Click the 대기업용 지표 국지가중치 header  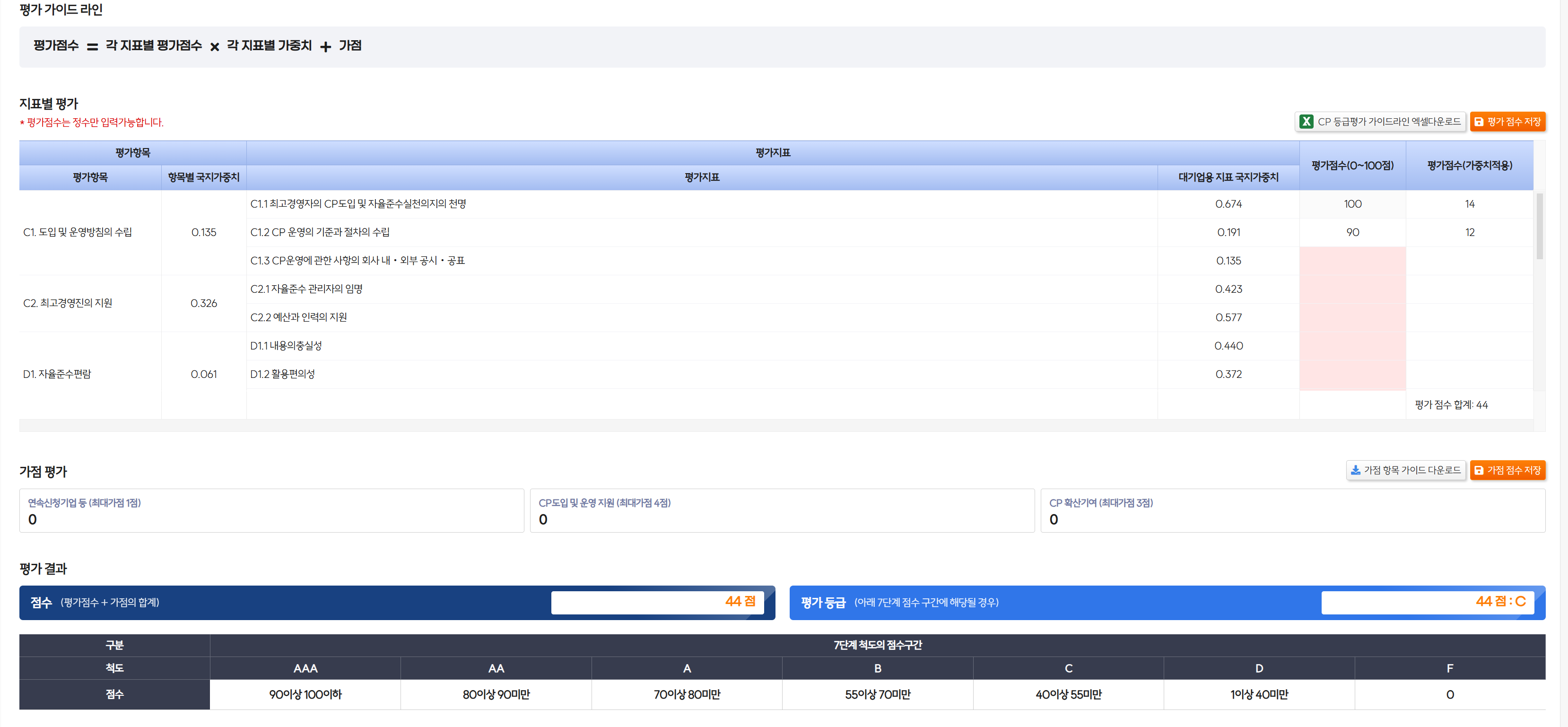pos(1228,178)
